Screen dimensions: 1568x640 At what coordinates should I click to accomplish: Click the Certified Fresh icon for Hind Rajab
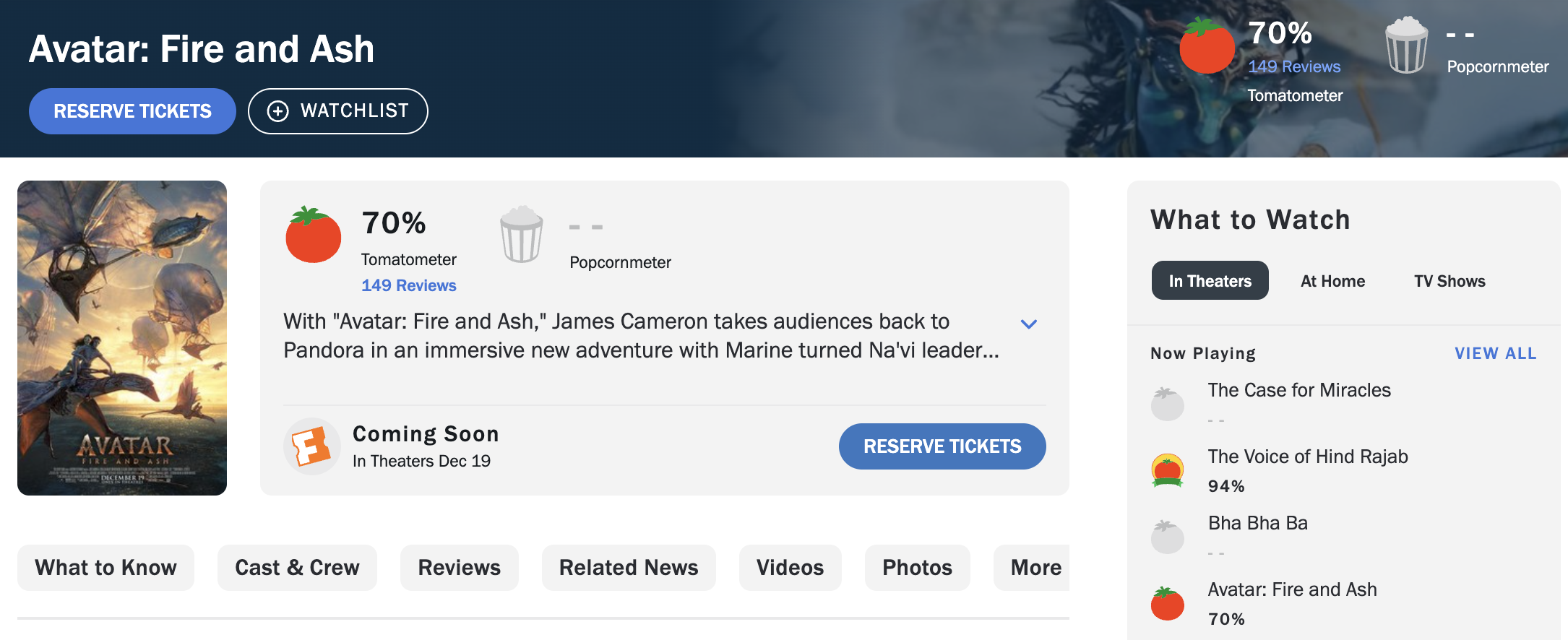(x=1167, y=470)
